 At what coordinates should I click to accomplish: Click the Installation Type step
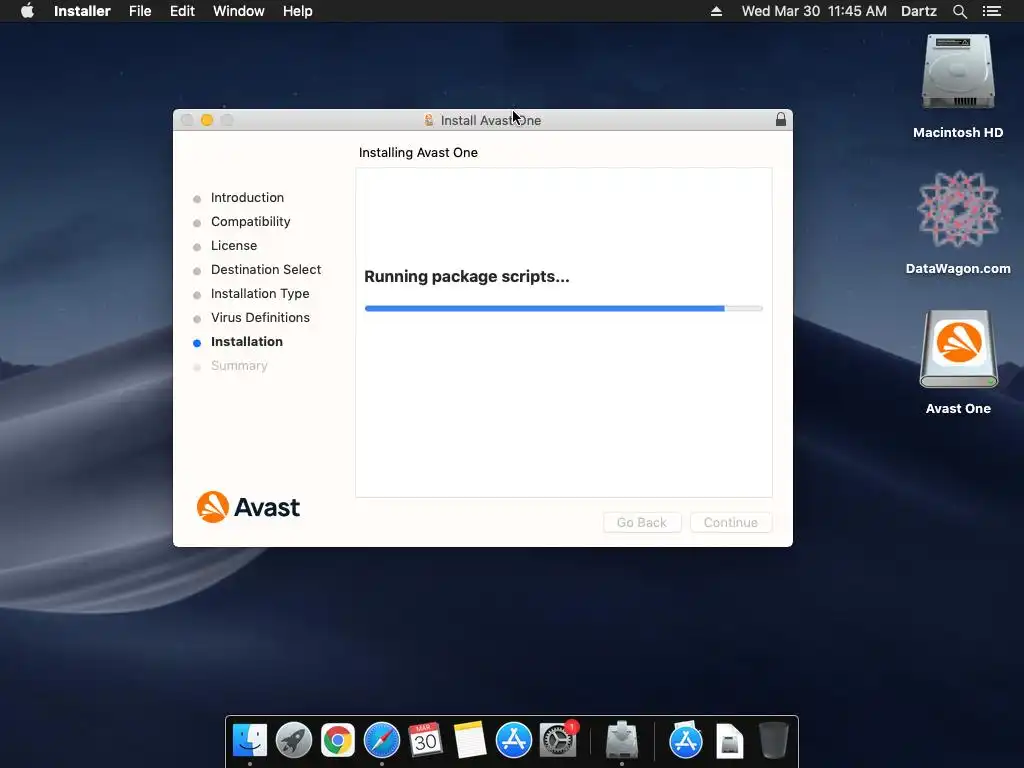pos(260,294)
